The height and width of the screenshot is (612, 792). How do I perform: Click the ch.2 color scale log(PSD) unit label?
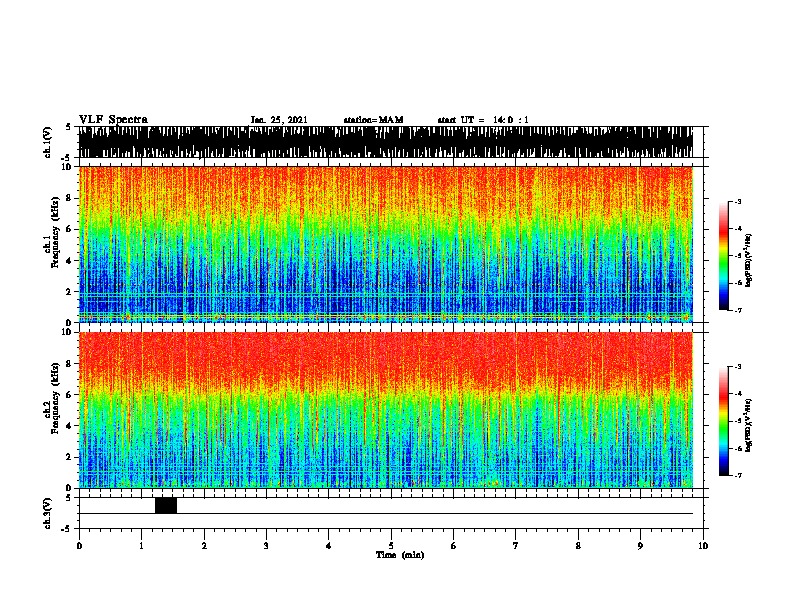pos(749,425)
